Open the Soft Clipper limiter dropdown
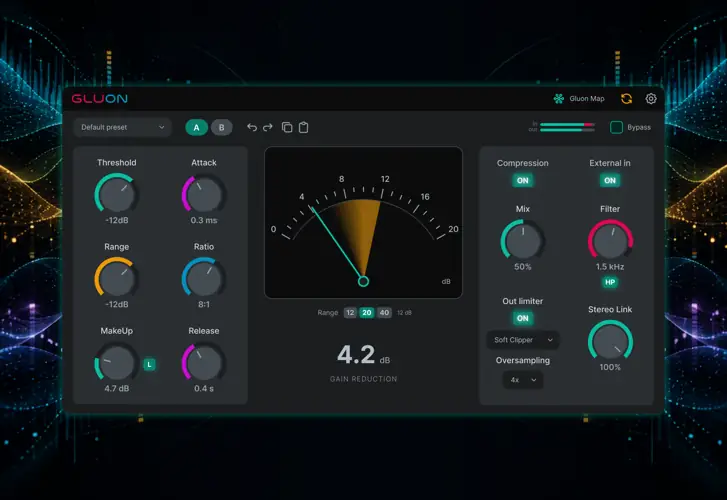The height and width of the screenshot is (500, 727). (523, 340)
